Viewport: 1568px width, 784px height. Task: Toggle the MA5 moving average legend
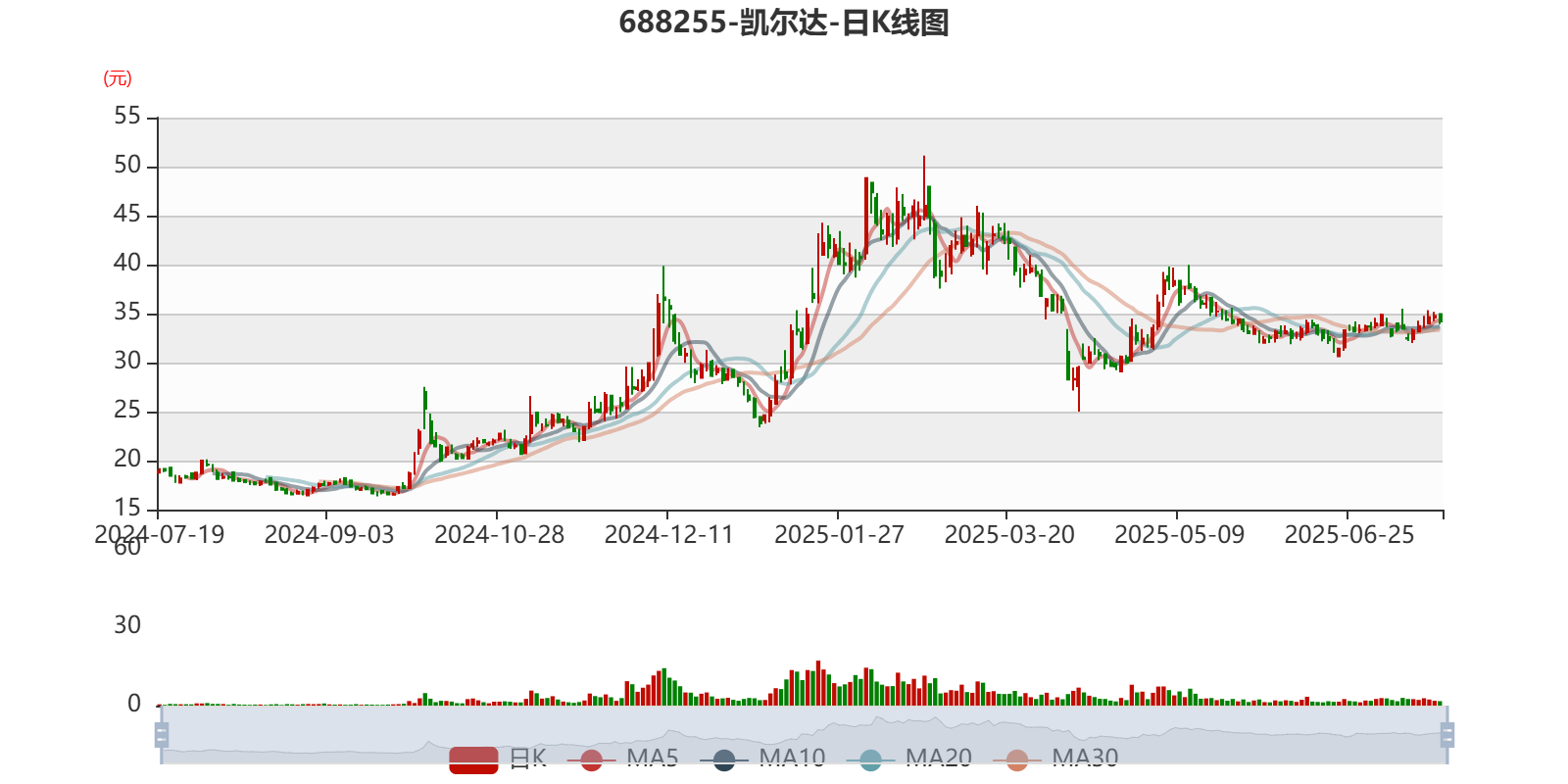(x=623, y=759)
